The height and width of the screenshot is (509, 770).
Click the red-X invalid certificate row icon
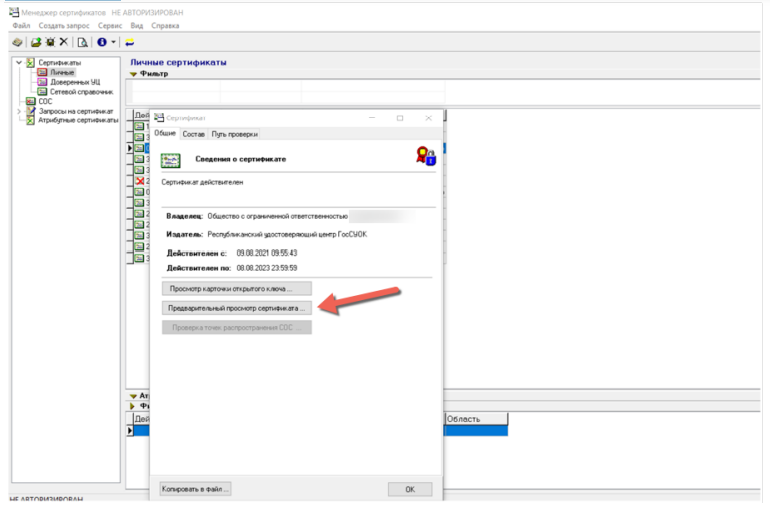140,181
